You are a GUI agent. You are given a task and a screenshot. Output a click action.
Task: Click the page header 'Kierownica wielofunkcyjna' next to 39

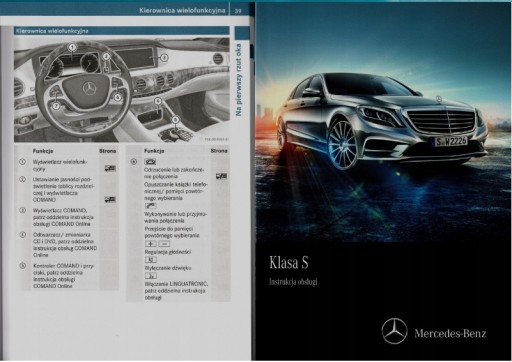click(x=182, y=11)
